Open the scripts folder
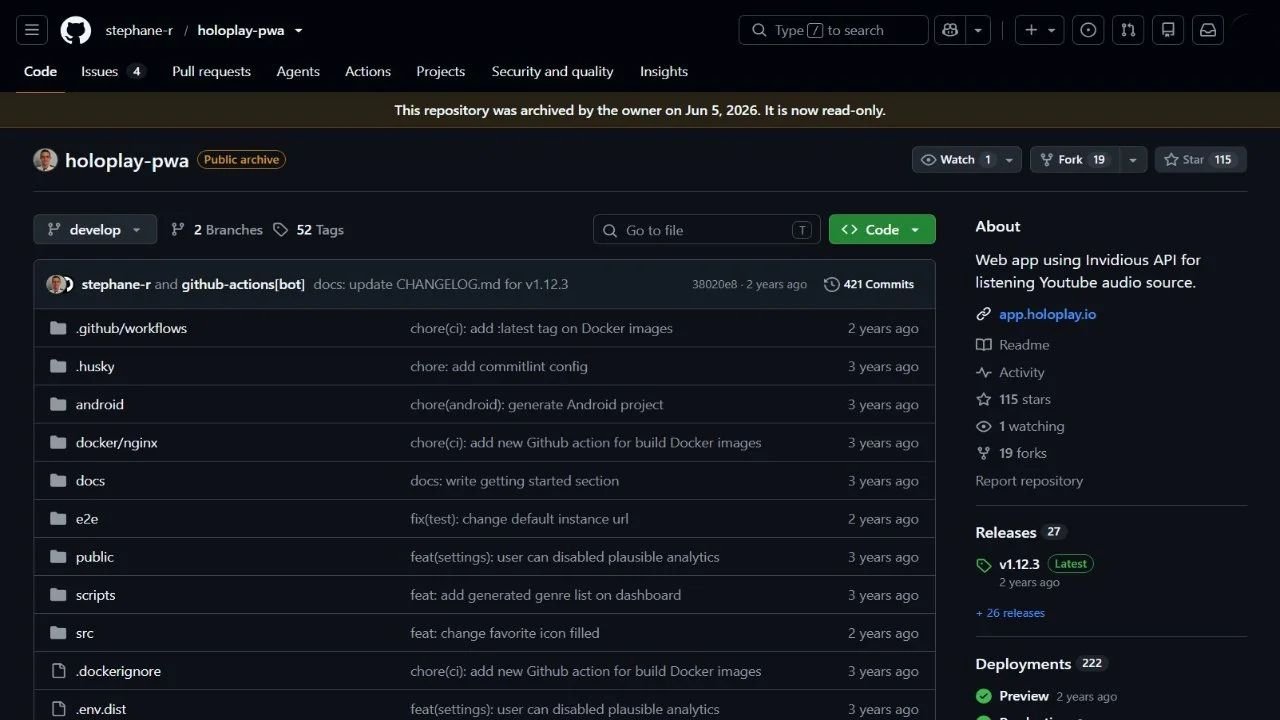Screen dimensions: 1280x720 pos(96,595)
